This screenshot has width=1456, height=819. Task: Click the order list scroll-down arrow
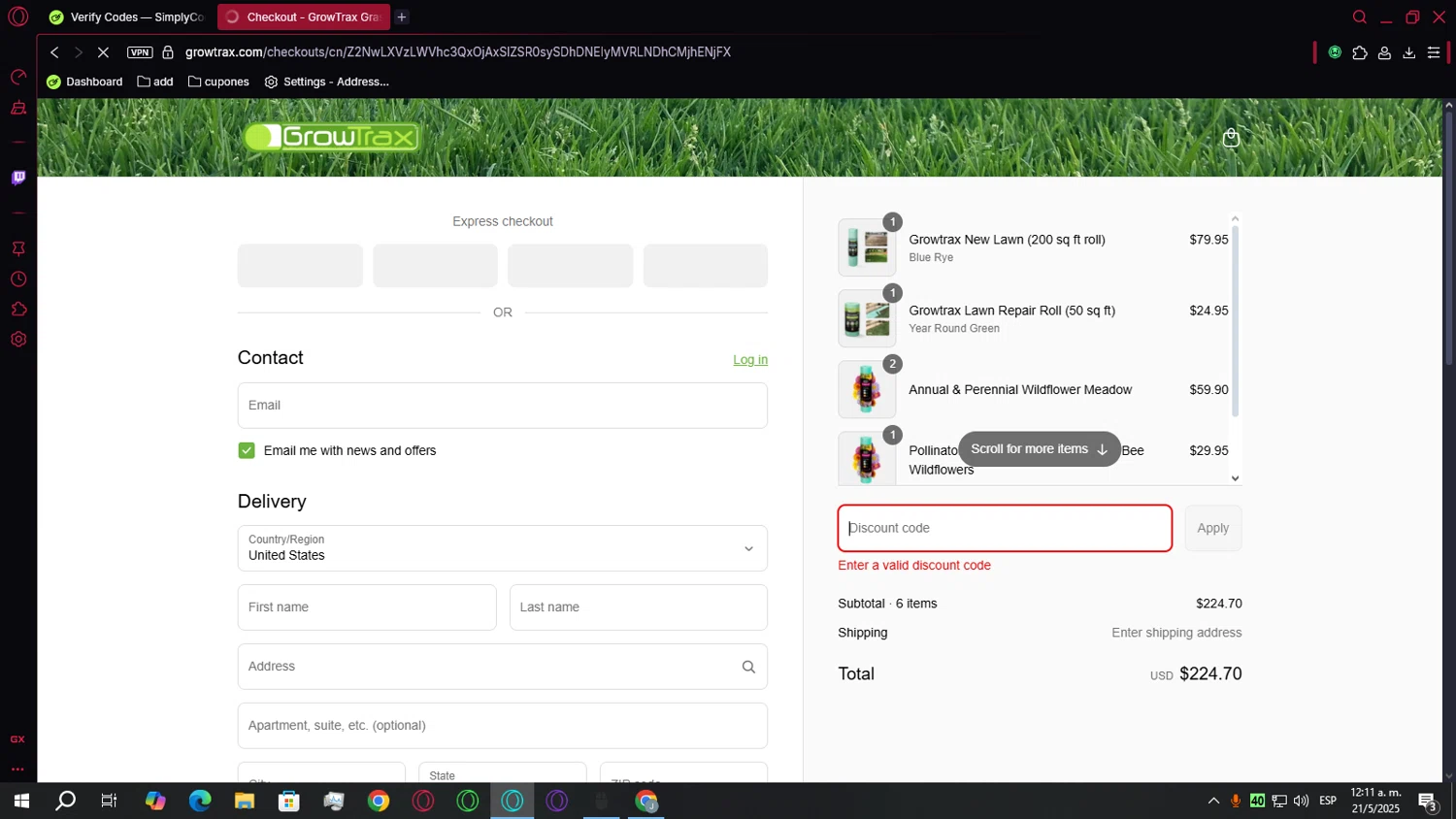[x=1235, y=478]
